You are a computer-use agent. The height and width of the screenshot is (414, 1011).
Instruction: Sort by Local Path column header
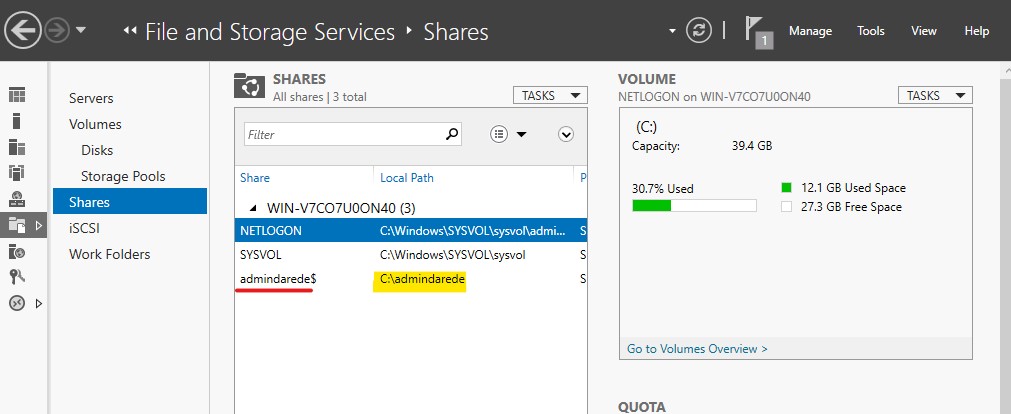click(407, 178)
